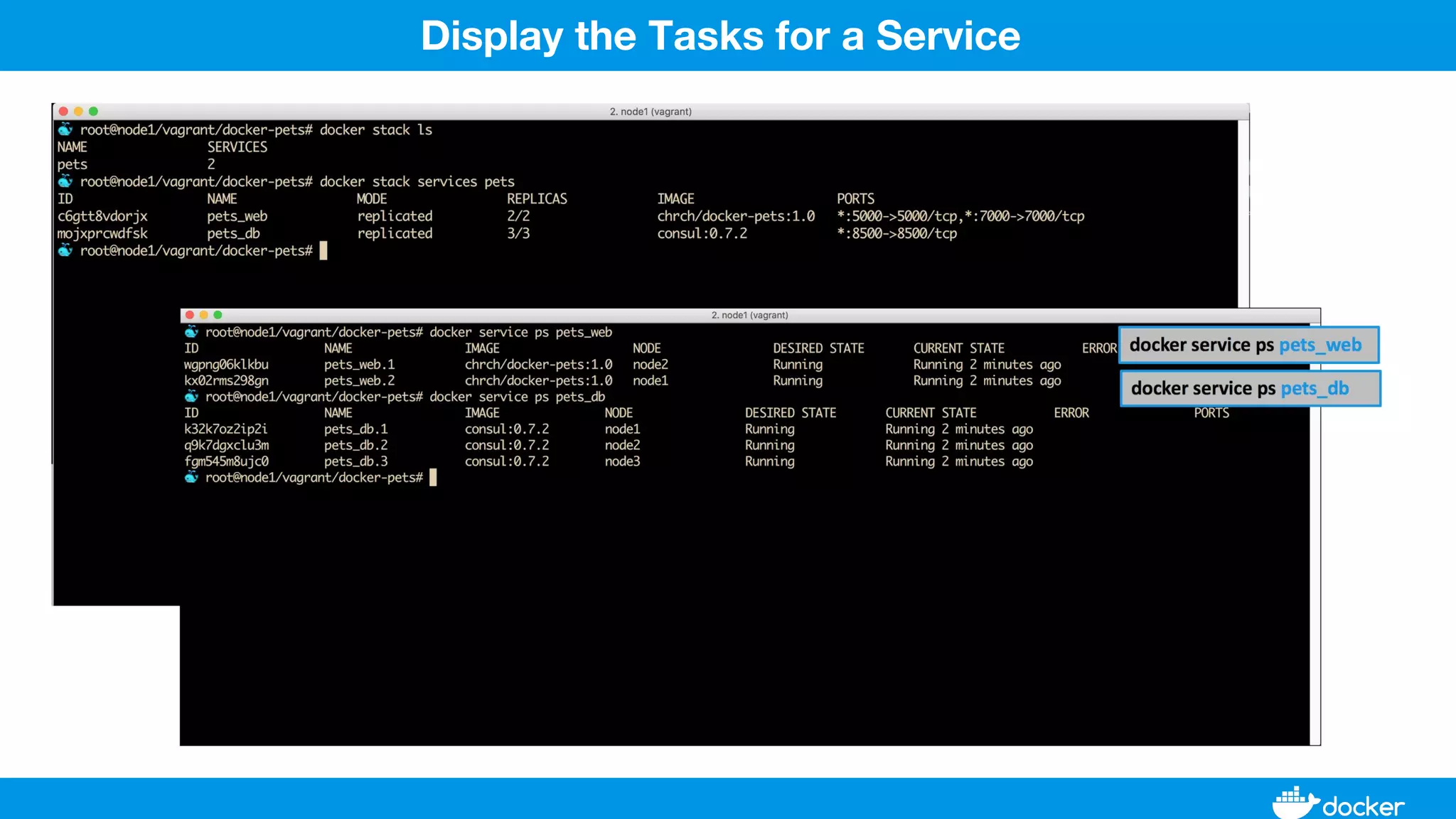Click whale icon beside 'docker stack ls' prompt
Image resolution: width=1456 pixels, height=819 pixels.
pos(65,129)
